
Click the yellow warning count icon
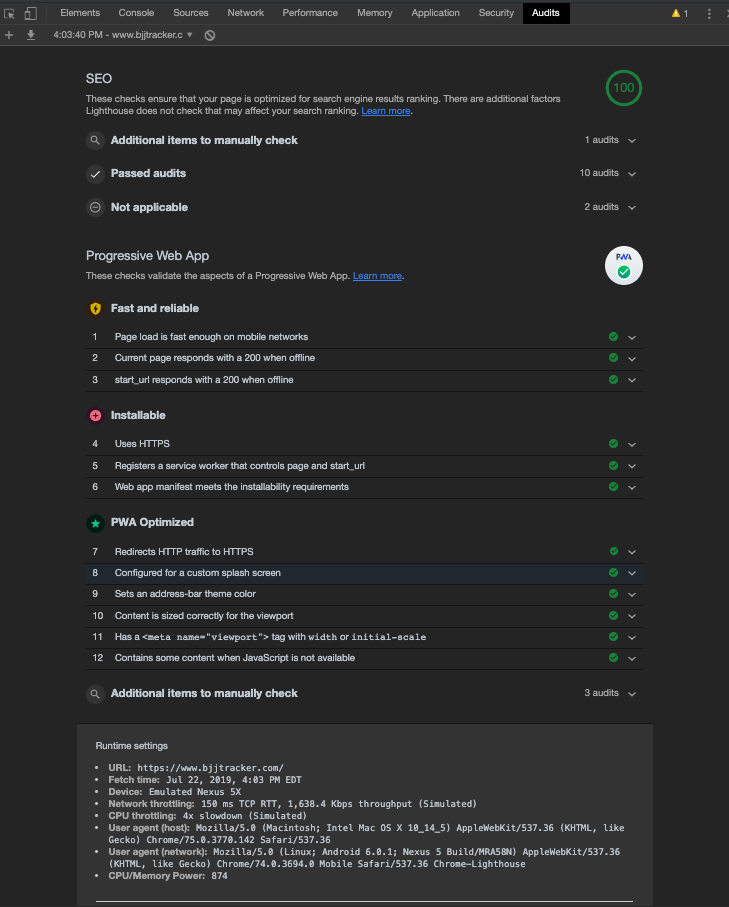[x=679, y=13]
